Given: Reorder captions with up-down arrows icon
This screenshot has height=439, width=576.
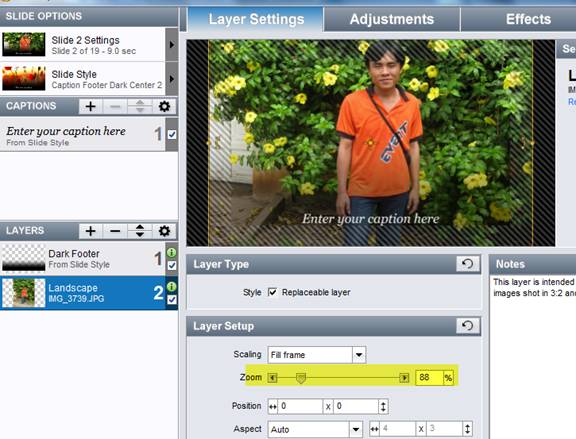Looking at the screenshot, I should click(x=140, y=107).
